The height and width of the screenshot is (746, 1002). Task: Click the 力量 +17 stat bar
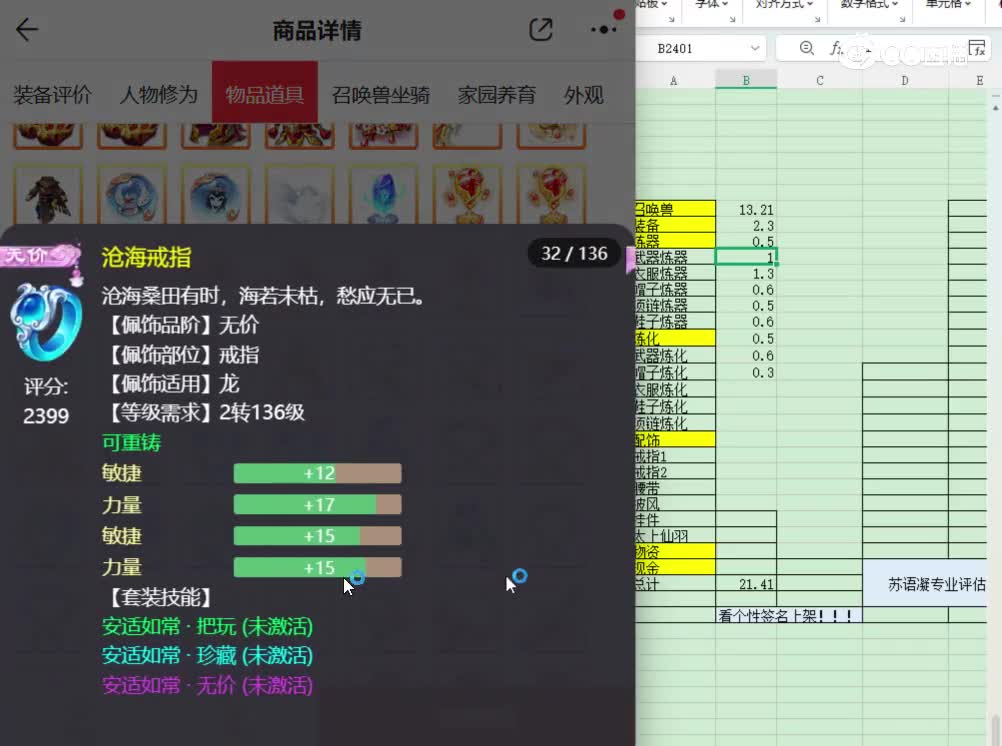coord(318,504)
